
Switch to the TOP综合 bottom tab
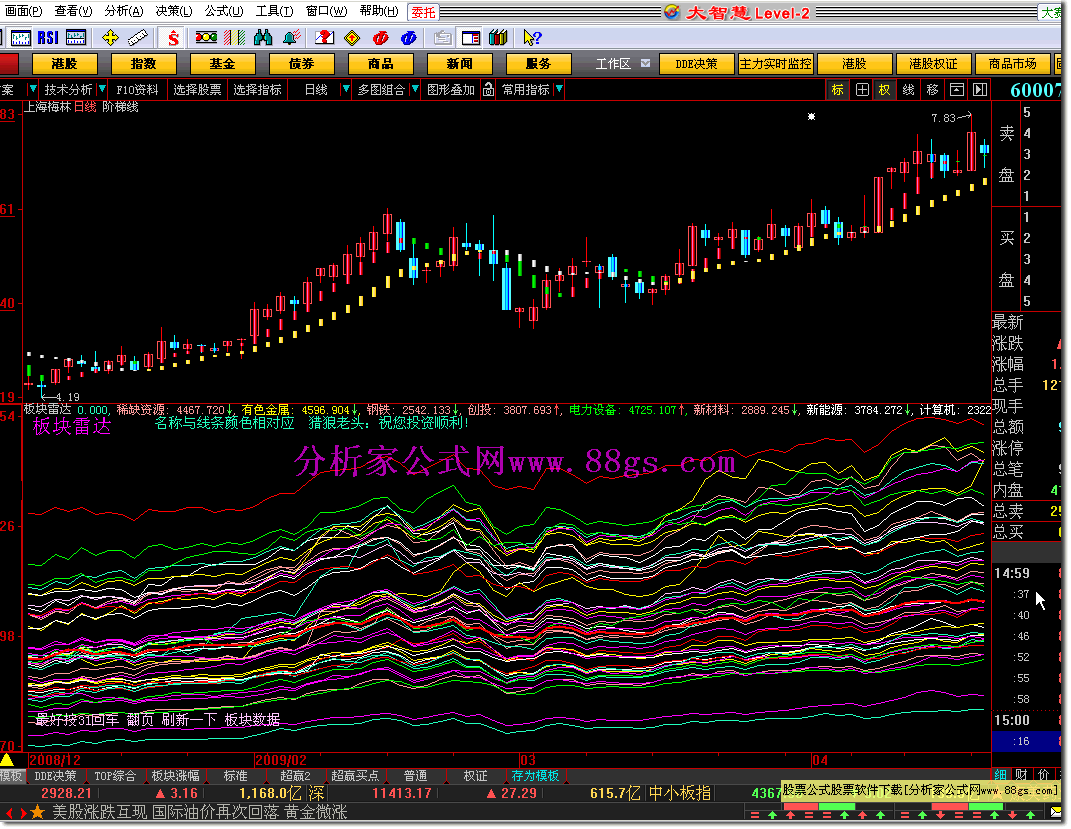[115, 776]
